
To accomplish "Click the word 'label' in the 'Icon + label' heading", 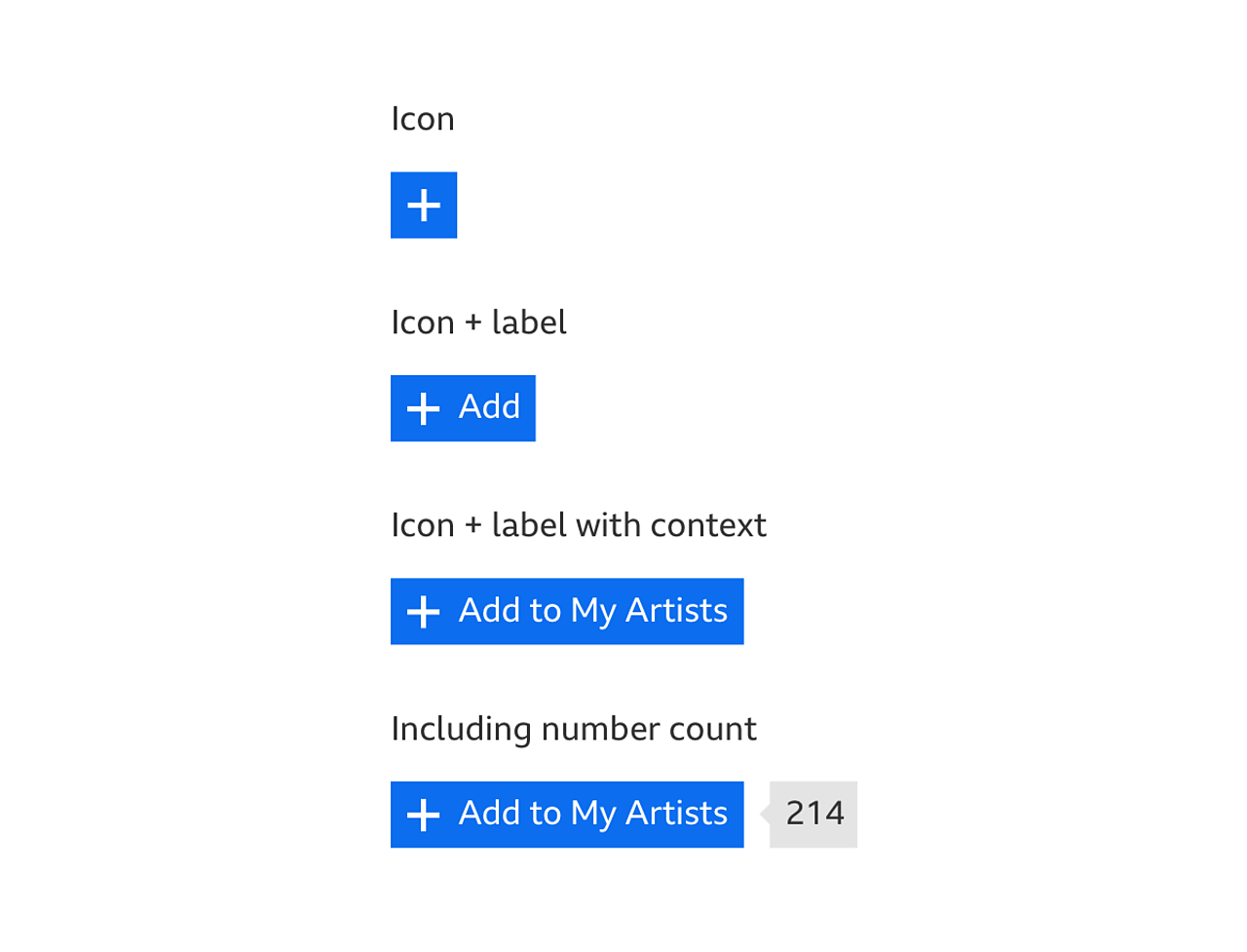I will point(529,323).
